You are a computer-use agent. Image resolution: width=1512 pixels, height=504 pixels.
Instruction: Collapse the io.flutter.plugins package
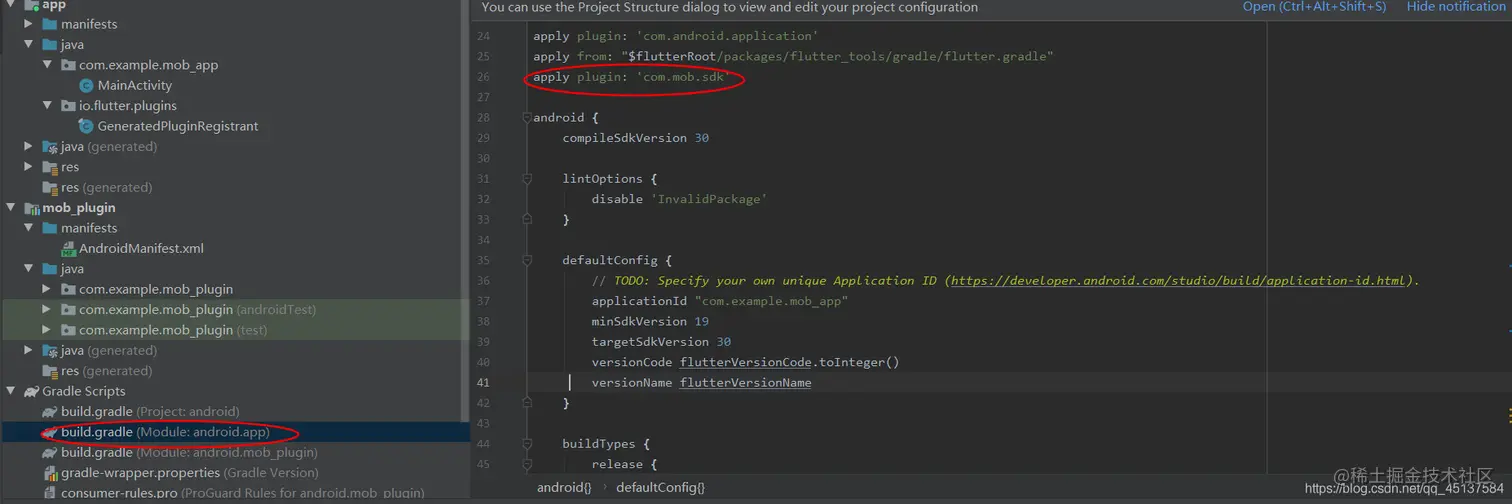47,106
